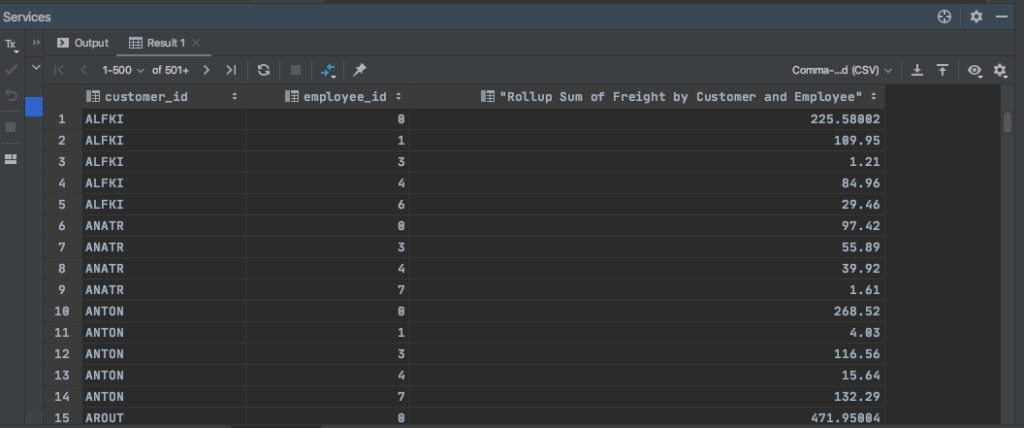Open the data grid settings gear
The height and width of the screenshot is (428, 1024).
1000,70
